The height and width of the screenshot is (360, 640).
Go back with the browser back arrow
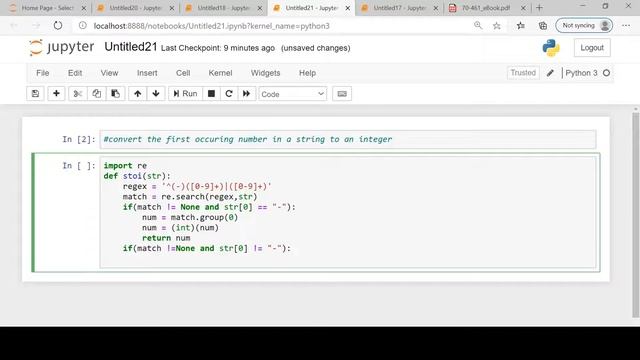14,26
